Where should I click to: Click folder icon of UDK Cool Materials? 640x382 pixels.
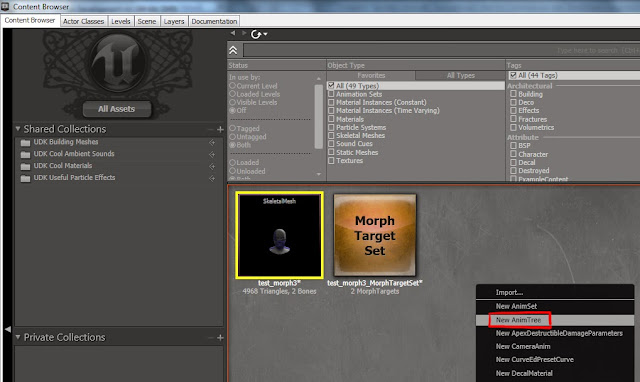25,167
